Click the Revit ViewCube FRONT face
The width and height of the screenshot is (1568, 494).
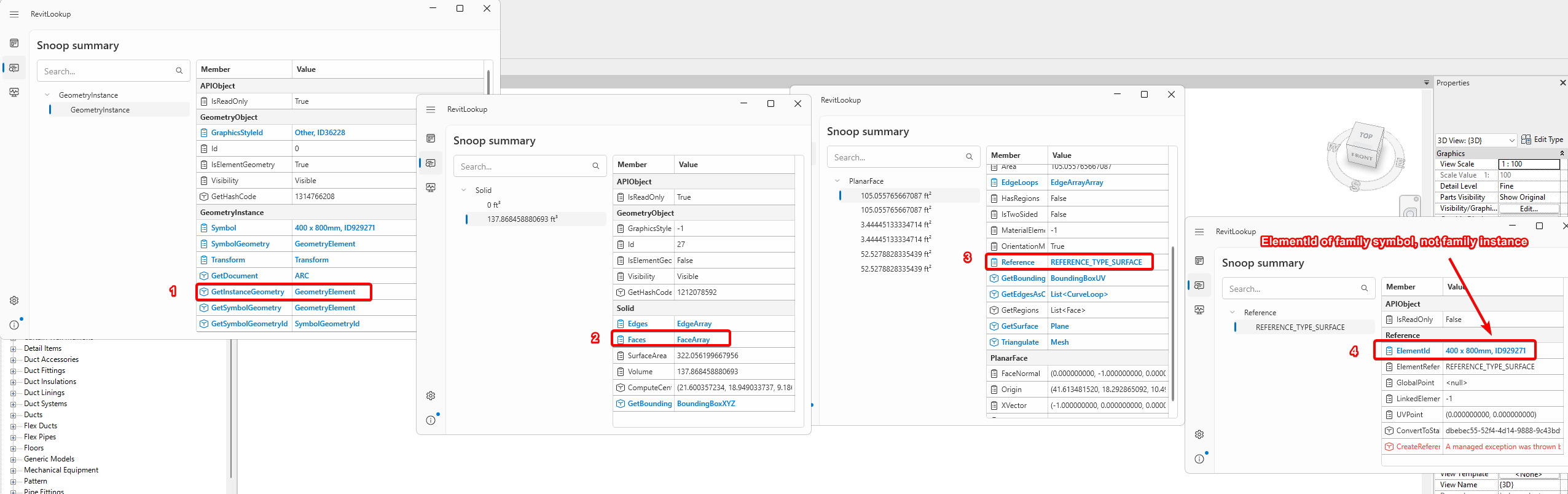pos(1362,157)
